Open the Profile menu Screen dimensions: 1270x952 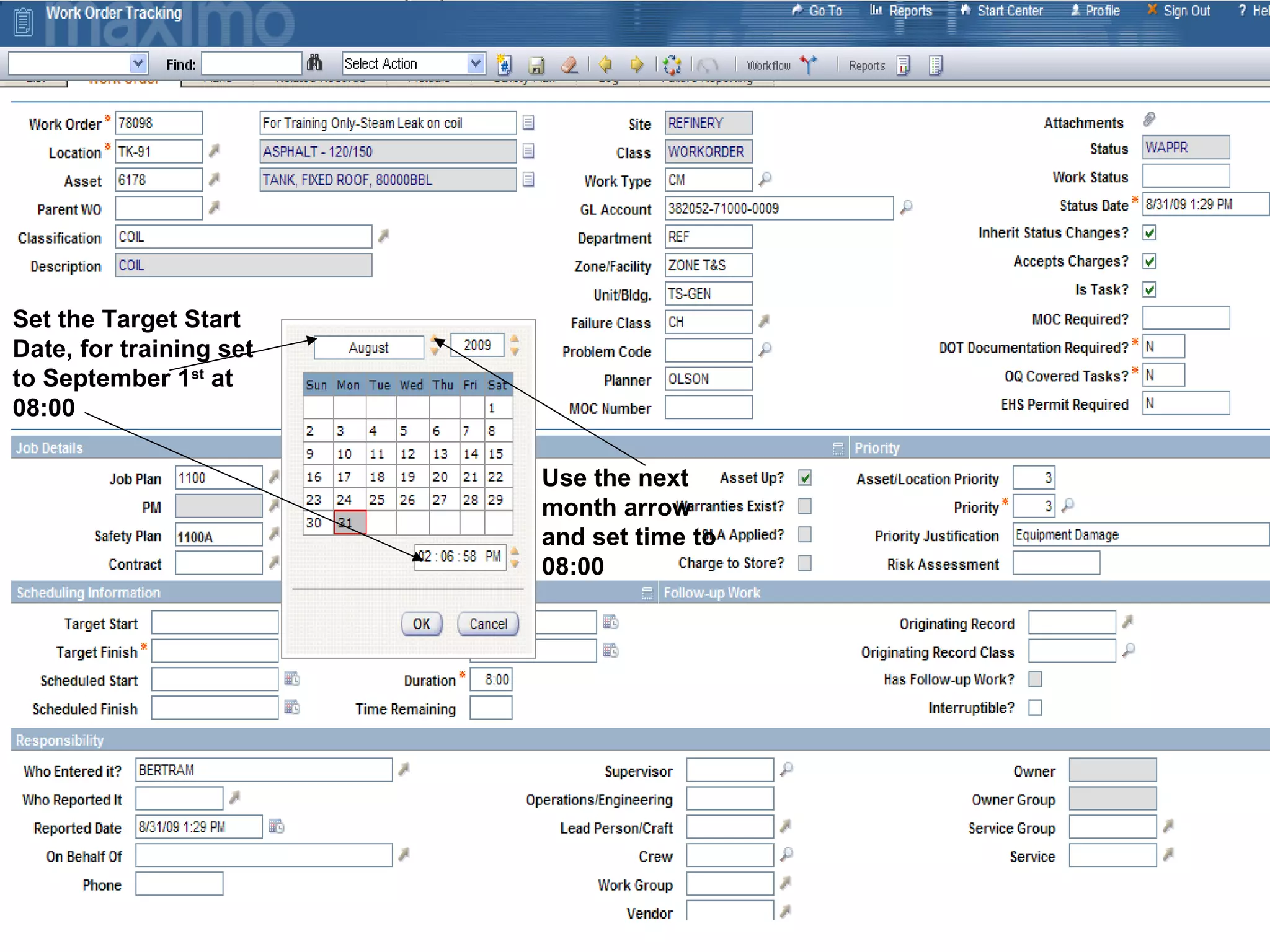tap(1095, 11)
